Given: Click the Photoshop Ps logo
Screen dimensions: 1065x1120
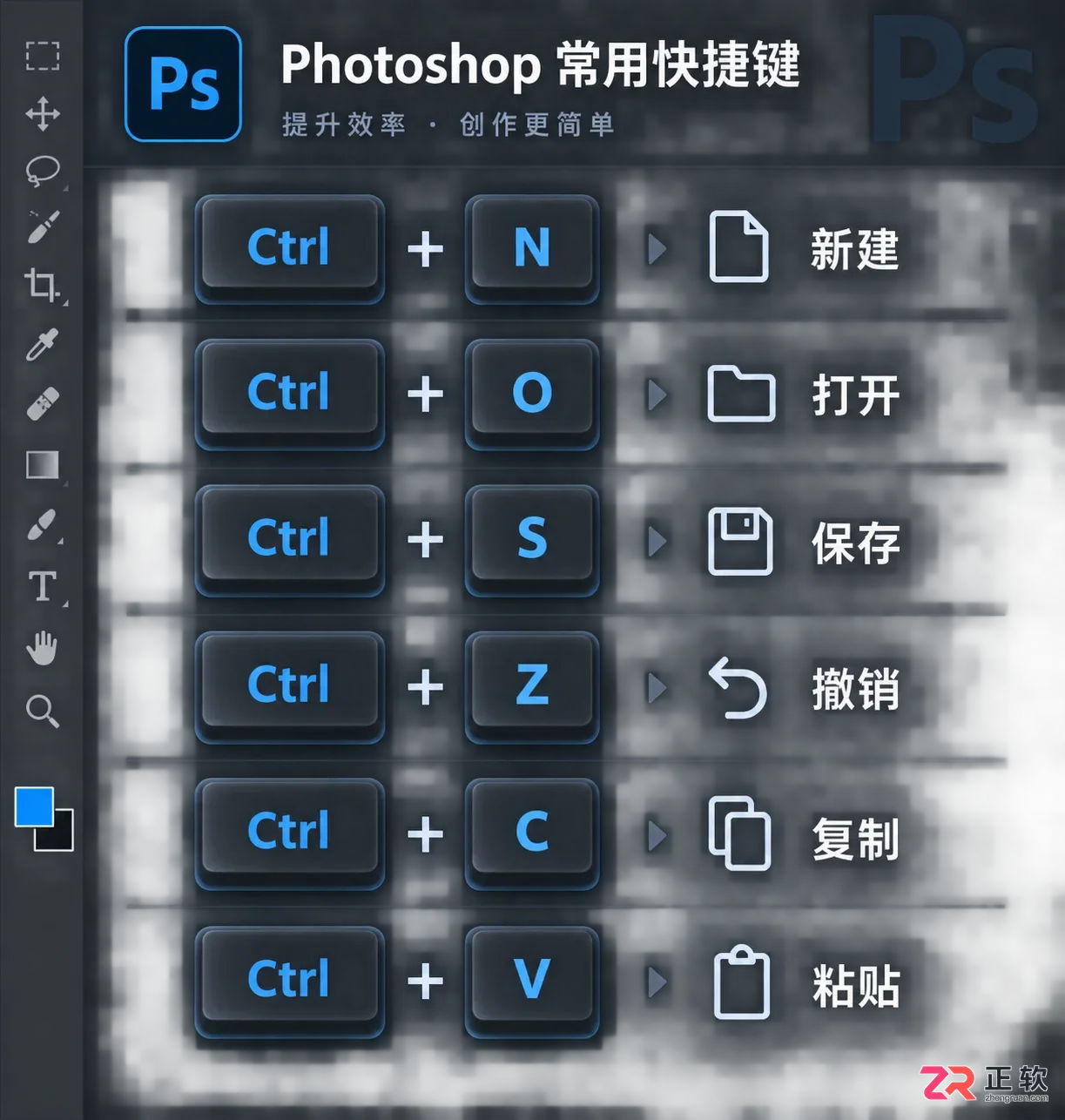Looking at the screenshot, I should (183, 84).
